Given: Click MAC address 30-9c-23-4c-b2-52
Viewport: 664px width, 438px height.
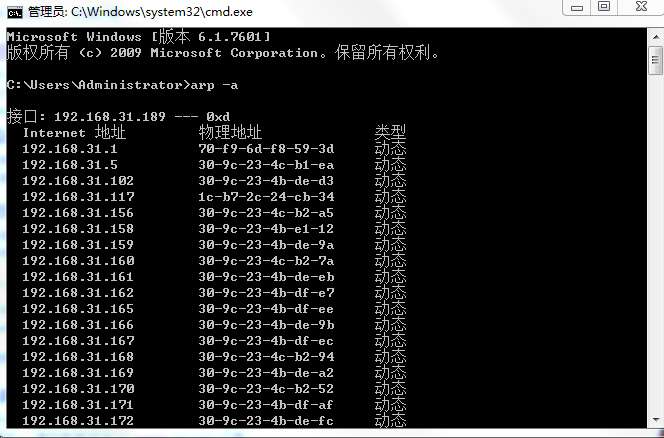Looking at the screenshot, I should coord(266,389).
